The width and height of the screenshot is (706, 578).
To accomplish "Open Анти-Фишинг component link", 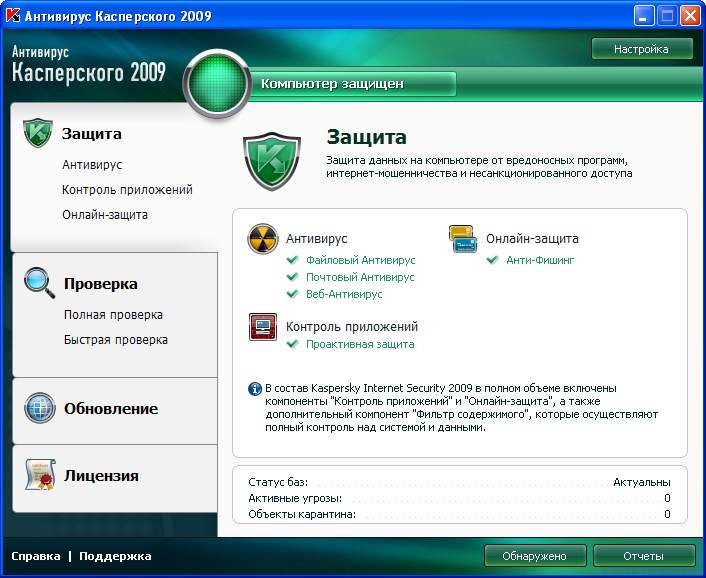I will [x=540, y=260].
